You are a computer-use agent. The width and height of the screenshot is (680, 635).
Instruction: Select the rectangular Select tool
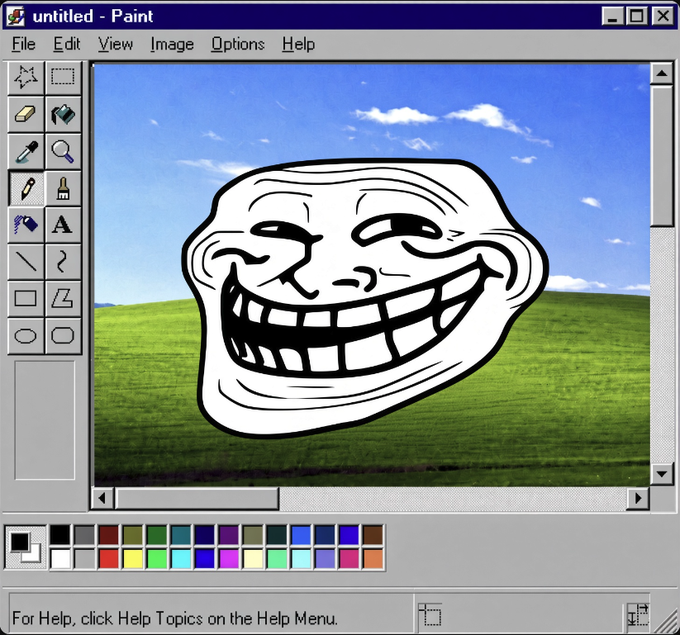click(x=63, y=78)
